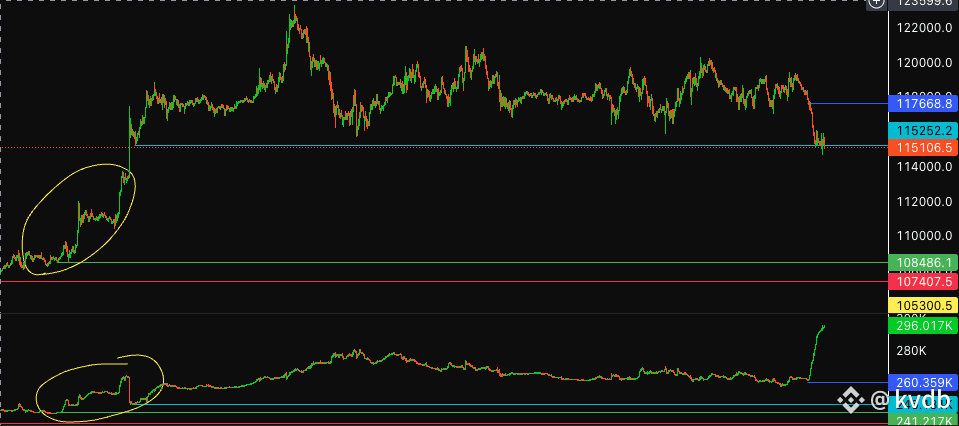Select the red horizontal line at 107407.5

pyautogui.click(x=444, y=282)
